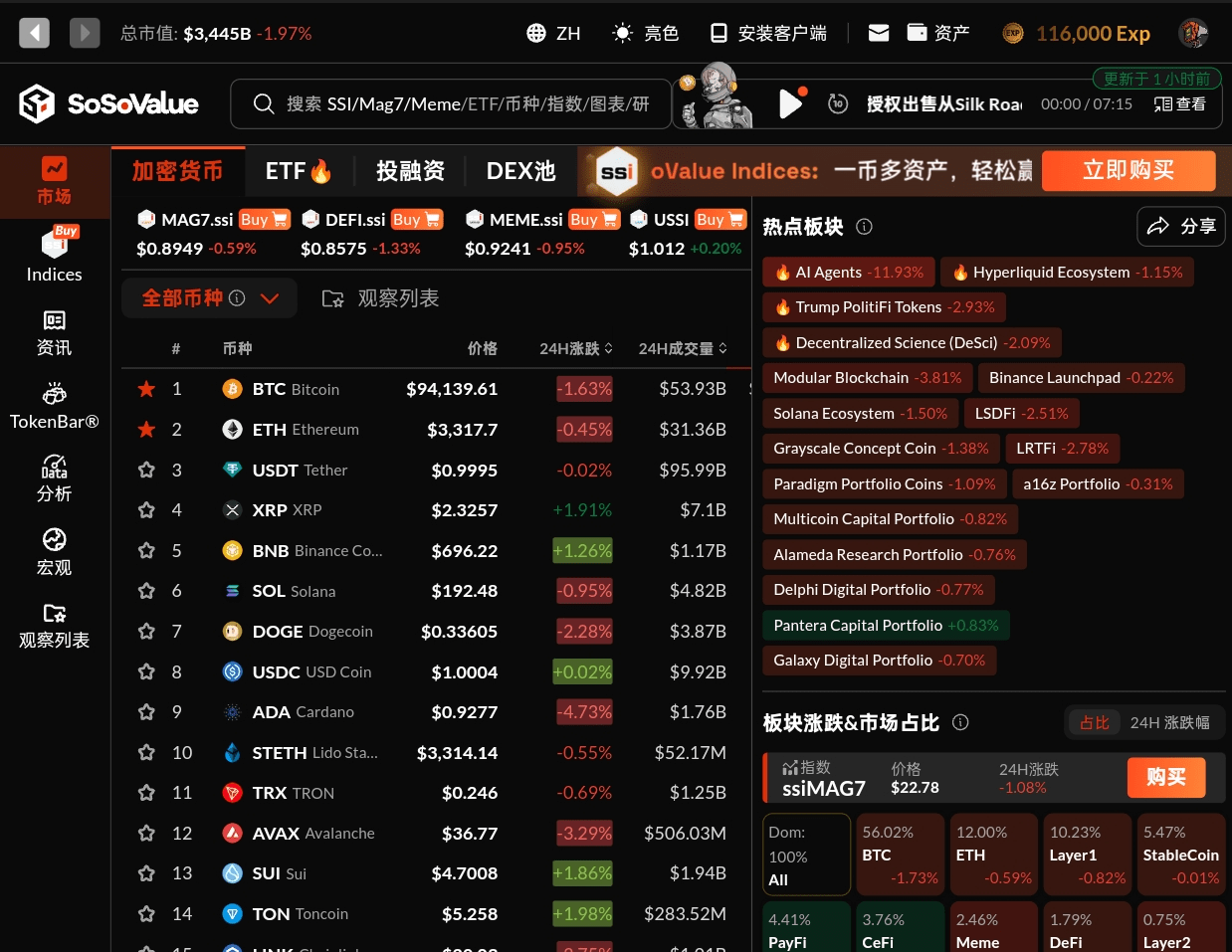Open Pantera Capital Portfolio tag
The width and height of the screenshot is (1232, 952).
click(886, 626)
